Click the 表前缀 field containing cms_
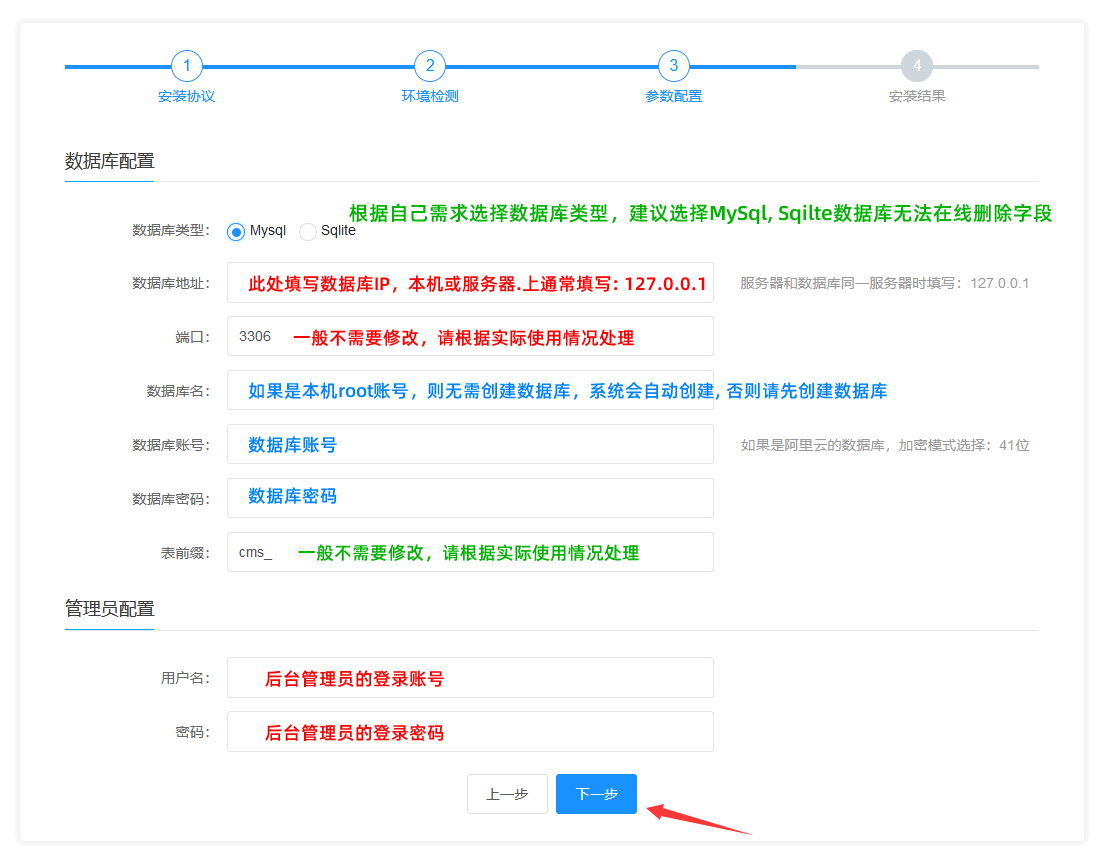Viewport: 1099px width, 860px height. [470, 552]
